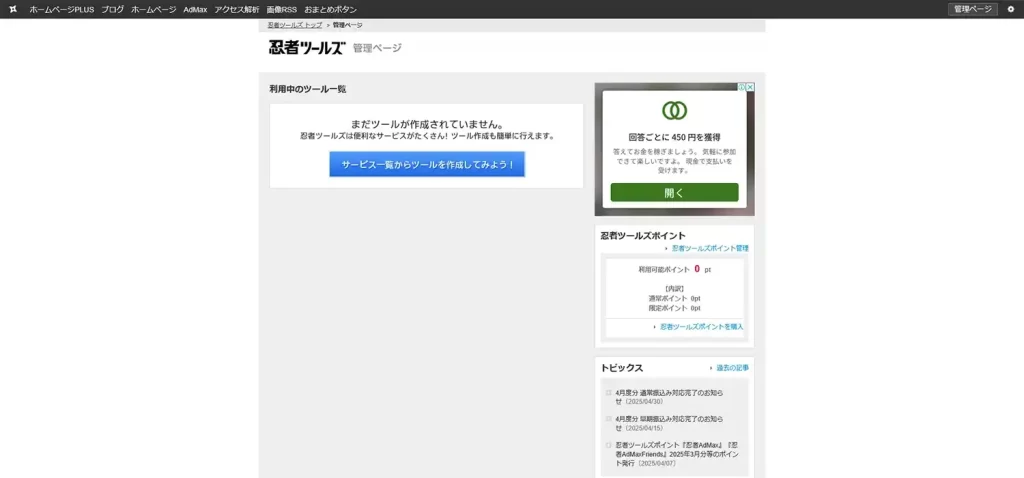Open the settings gear icon
The width and height of the screenshot is (1024, 478).
coord(1010,9)
